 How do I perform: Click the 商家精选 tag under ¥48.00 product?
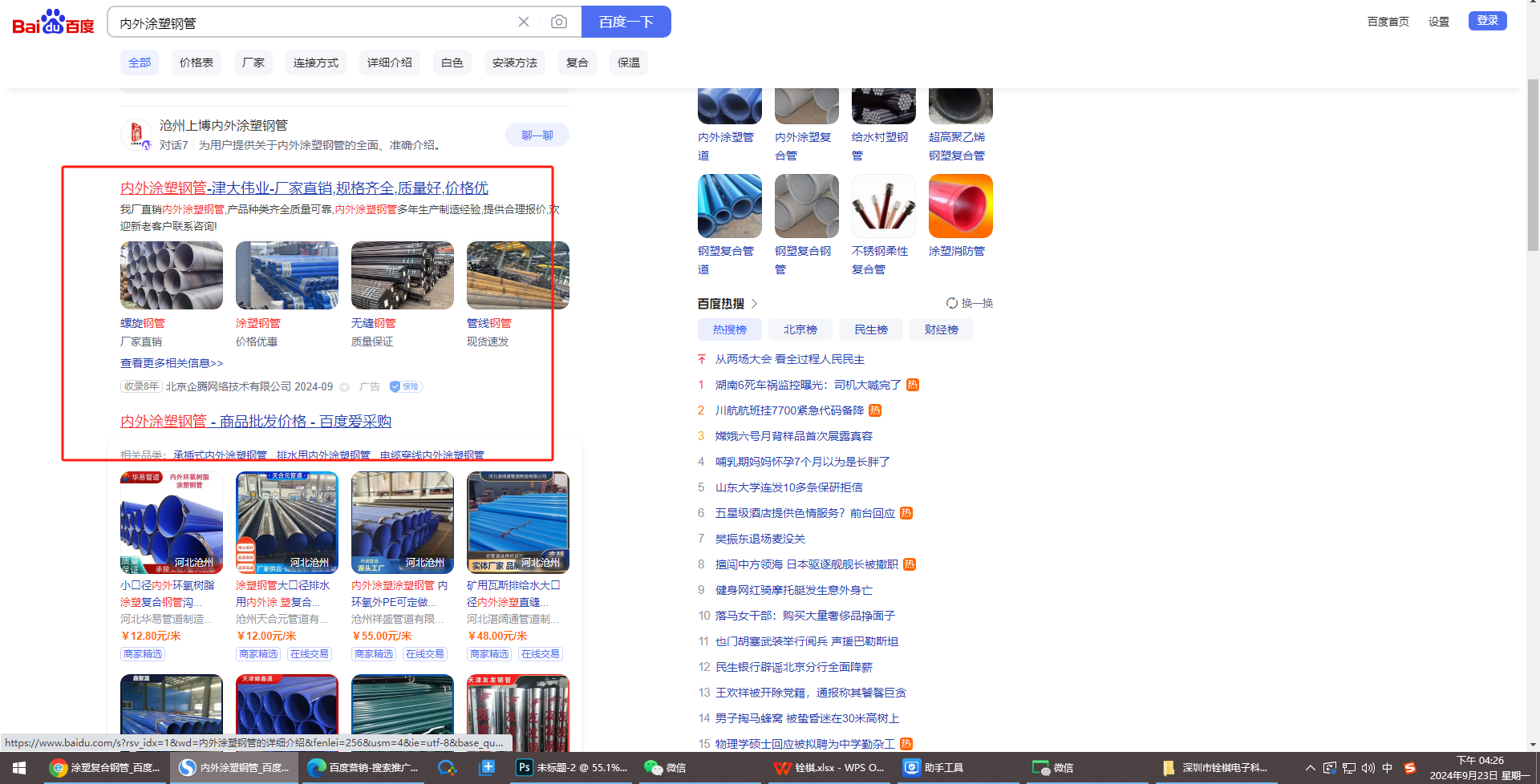tap(489, 654)
